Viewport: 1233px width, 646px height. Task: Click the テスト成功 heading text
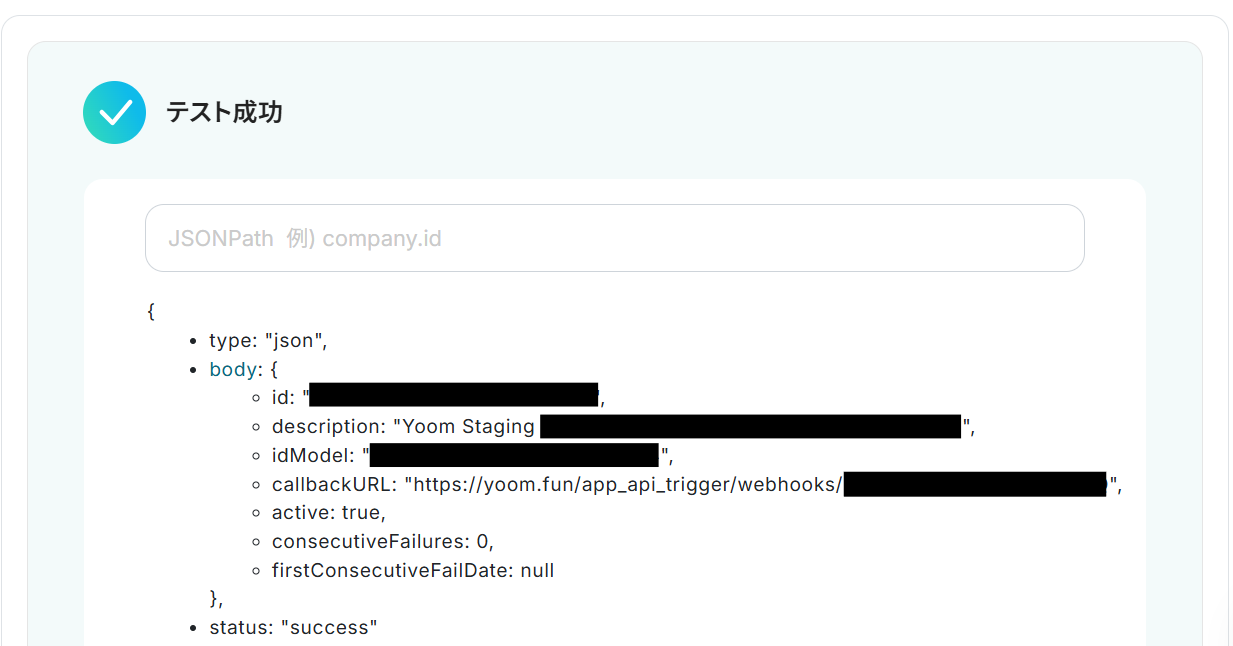[224, 112]
